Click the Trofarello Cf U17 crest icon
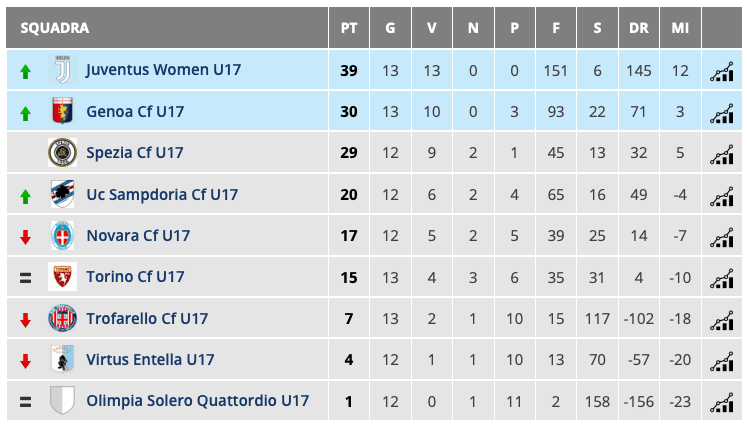 (62, 319)
